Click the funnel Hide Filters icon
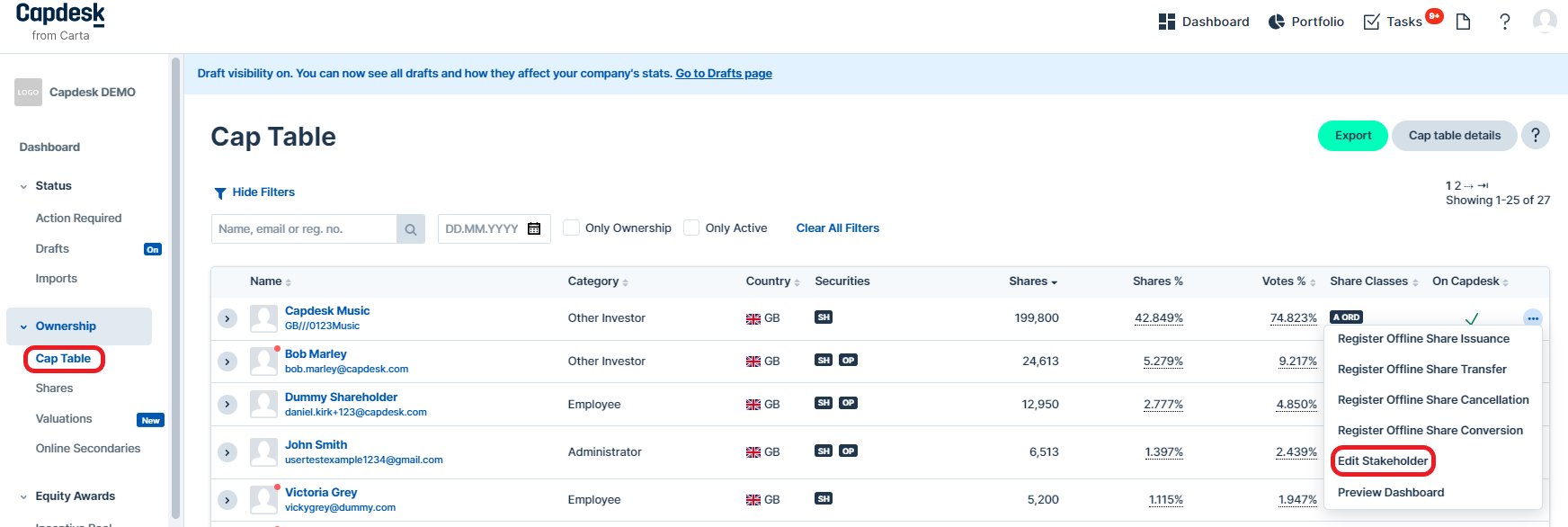1568x527 pixels. [219, 192]
